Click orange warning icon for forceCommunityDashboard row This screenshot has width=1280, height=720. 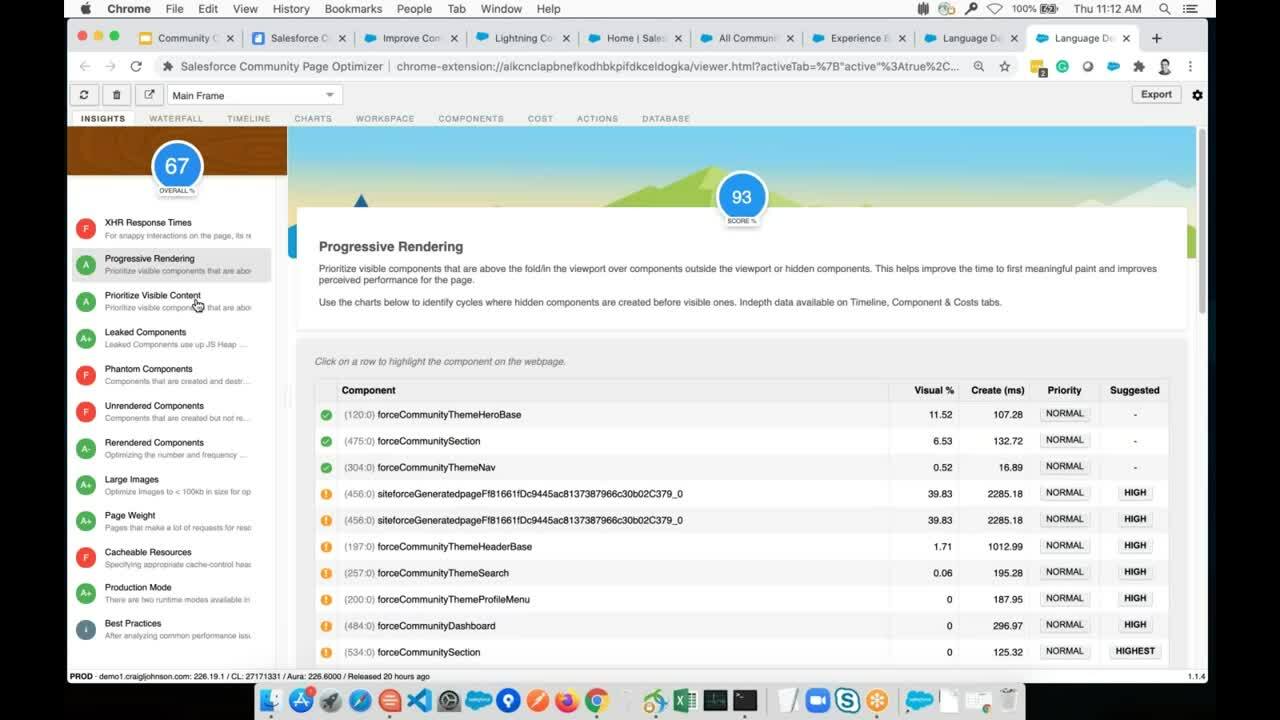326,626
